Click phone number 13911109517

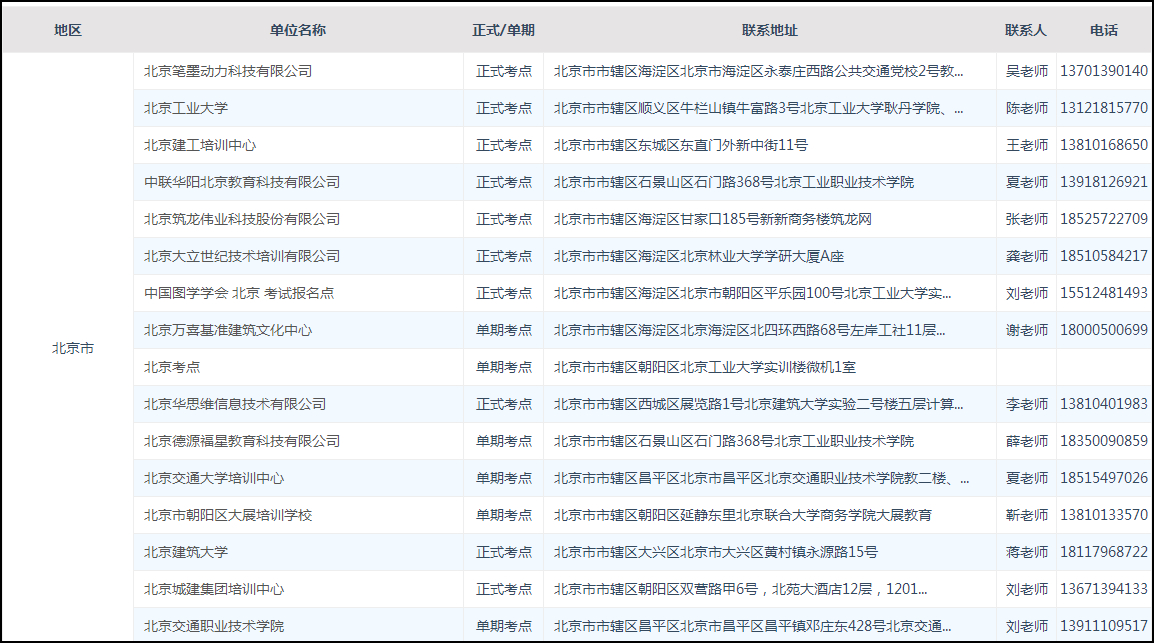click(x=1104, y=626)
